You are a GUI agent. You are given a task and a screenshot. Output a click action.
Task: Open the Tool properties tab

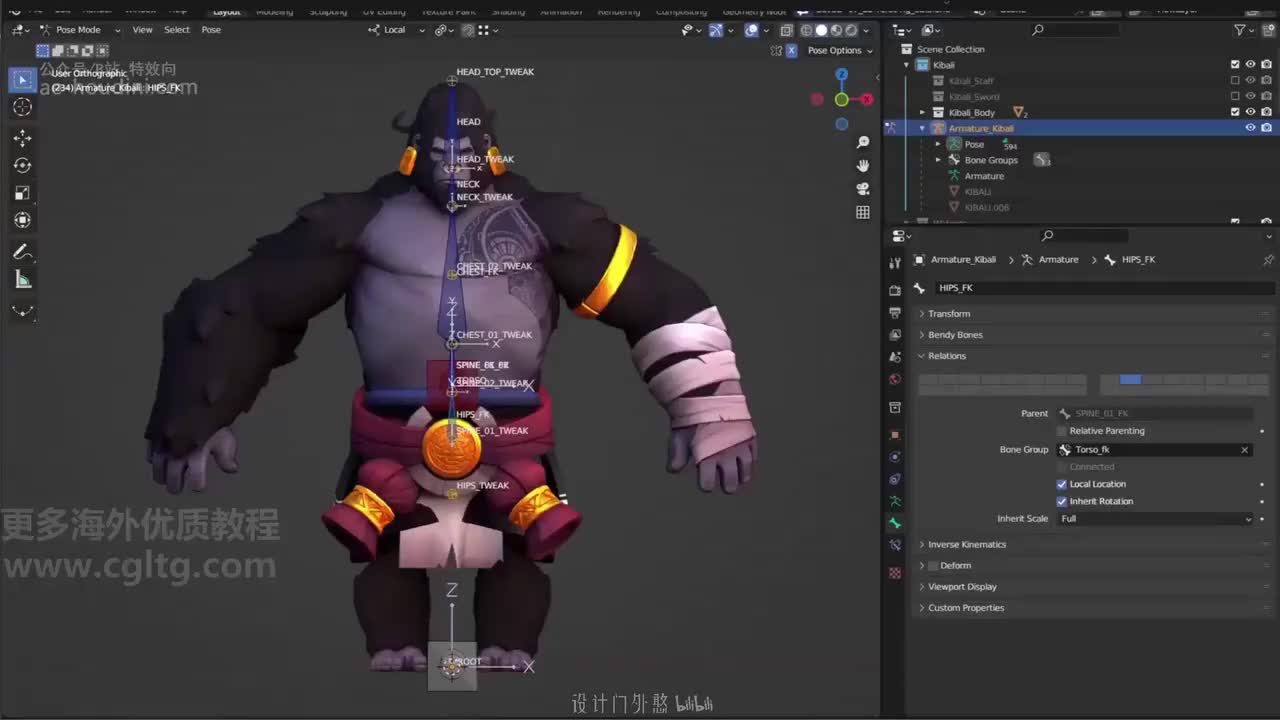[x=895, y=262]
